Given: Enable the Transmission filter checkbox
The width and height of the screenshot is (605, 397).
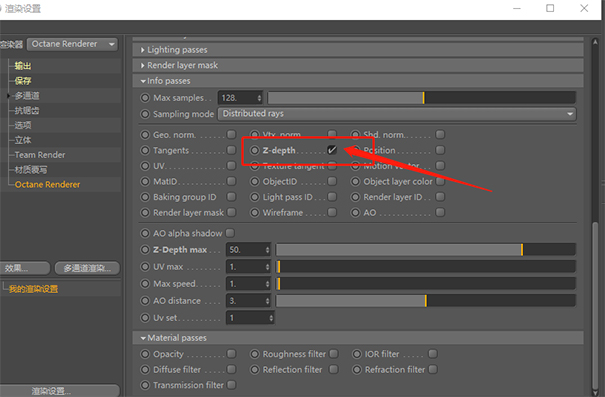Looking at the screenshot, I should [x=232, y=385].
